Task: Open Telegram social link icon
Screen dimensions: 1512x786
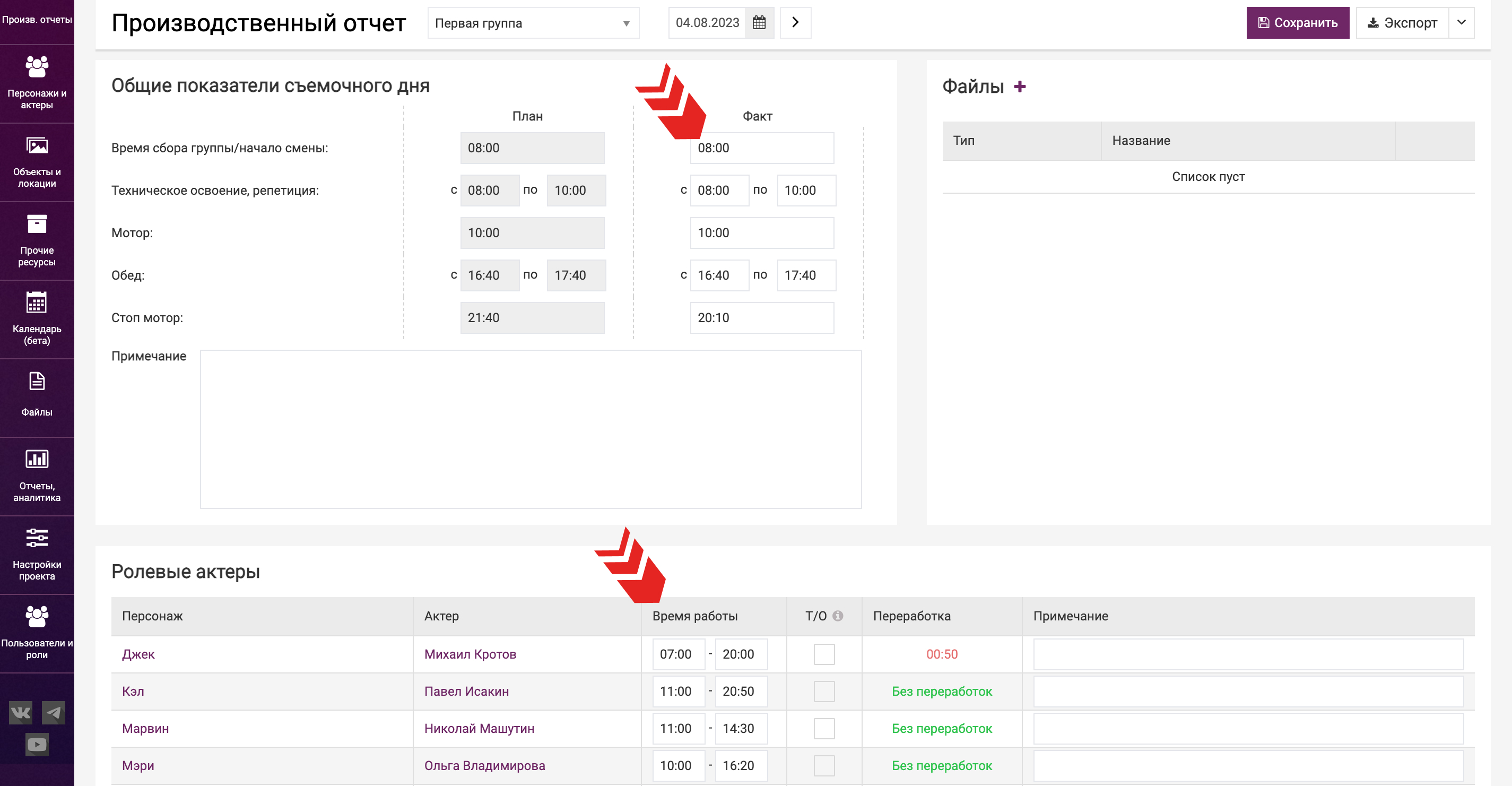Action: [54, 713]
